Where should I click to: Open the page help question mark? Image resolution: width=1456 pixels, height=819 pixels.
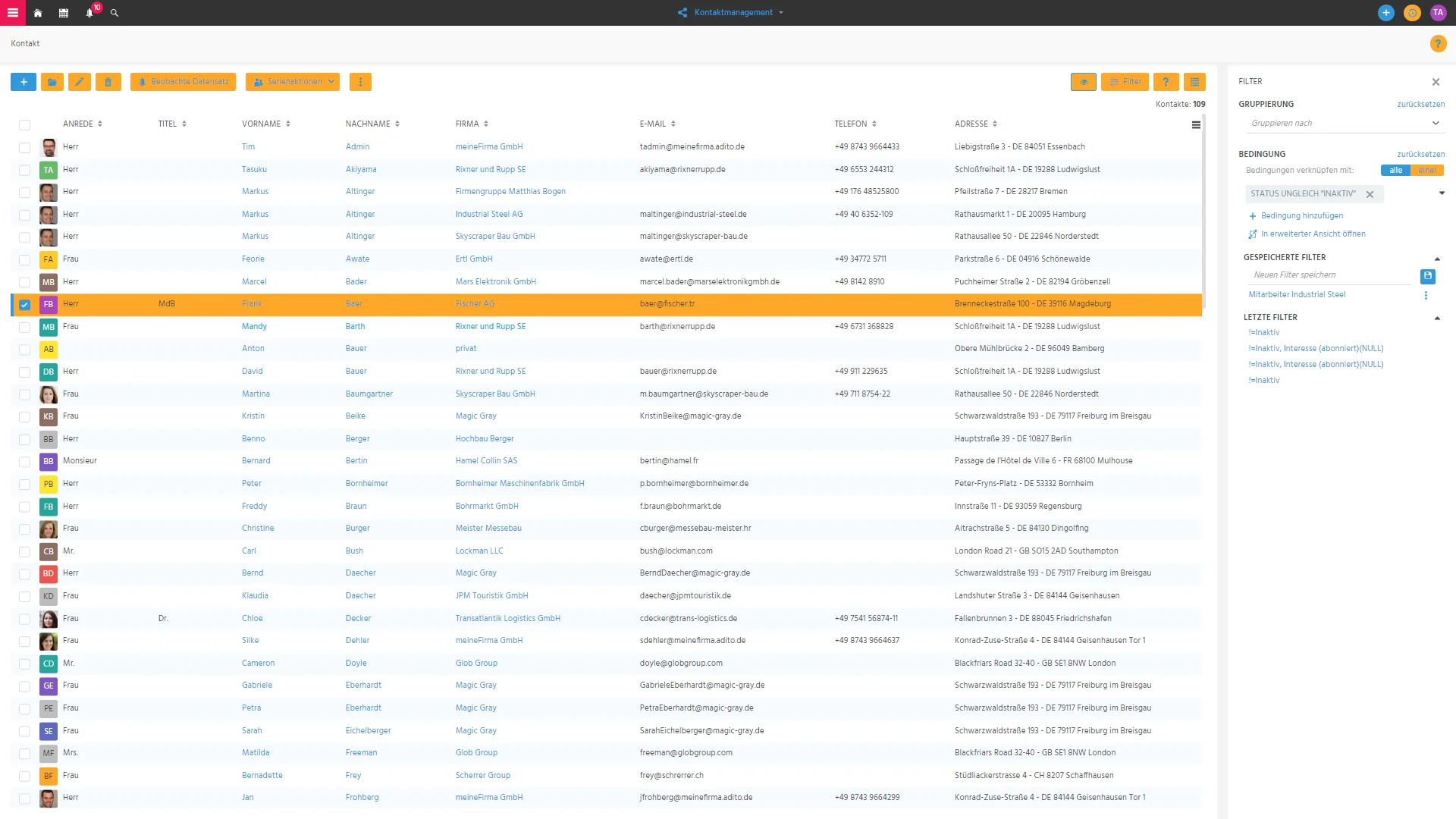pos(1438,44)
